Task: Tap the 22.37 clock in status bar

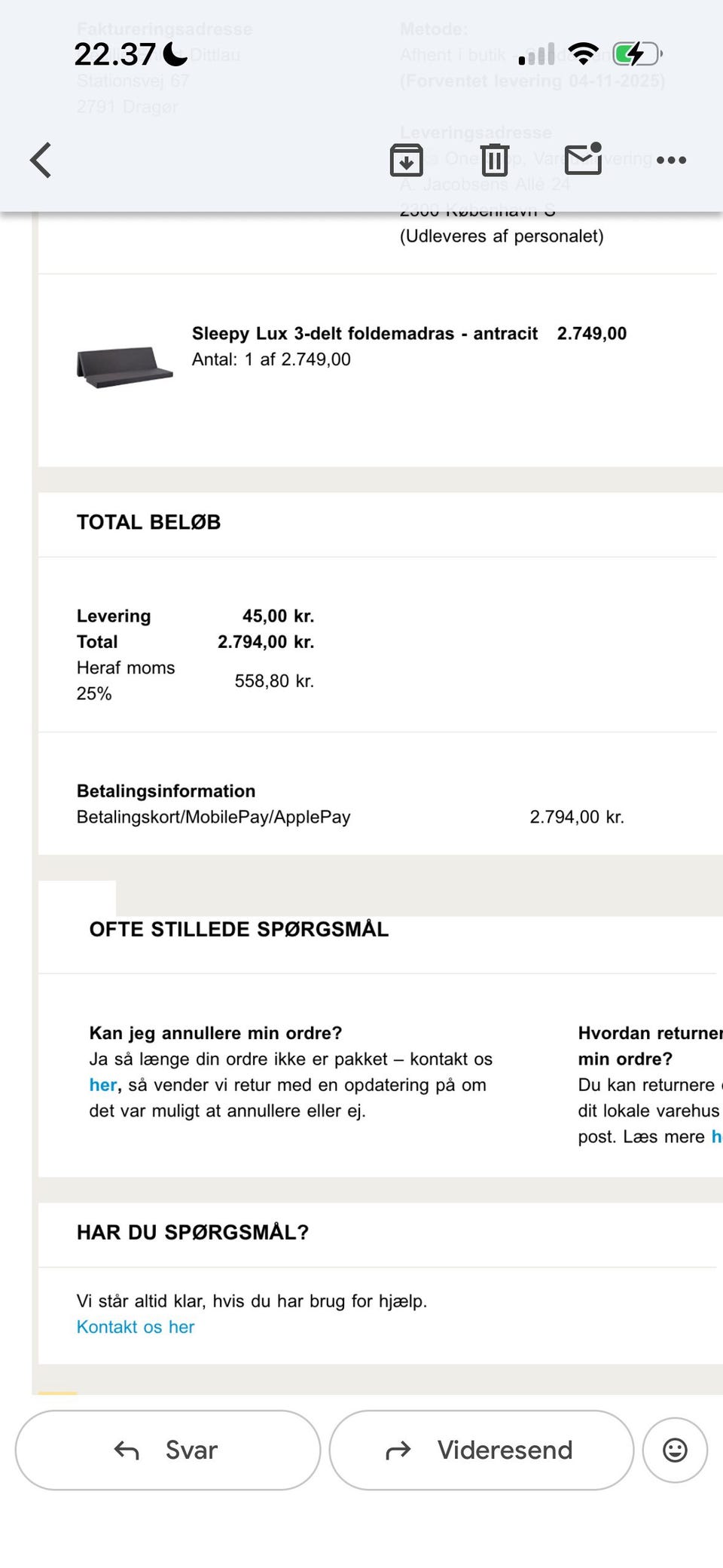Action: pos(114,54)
